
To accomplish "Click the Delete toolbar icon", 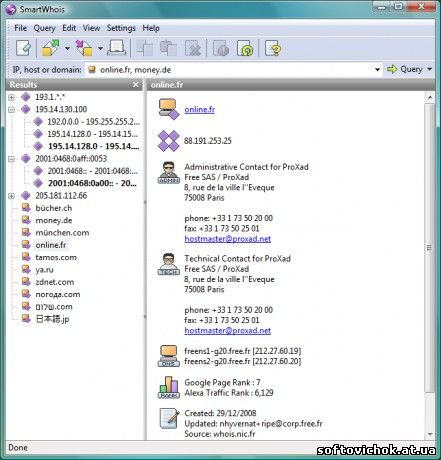I will tap(193, 49).
